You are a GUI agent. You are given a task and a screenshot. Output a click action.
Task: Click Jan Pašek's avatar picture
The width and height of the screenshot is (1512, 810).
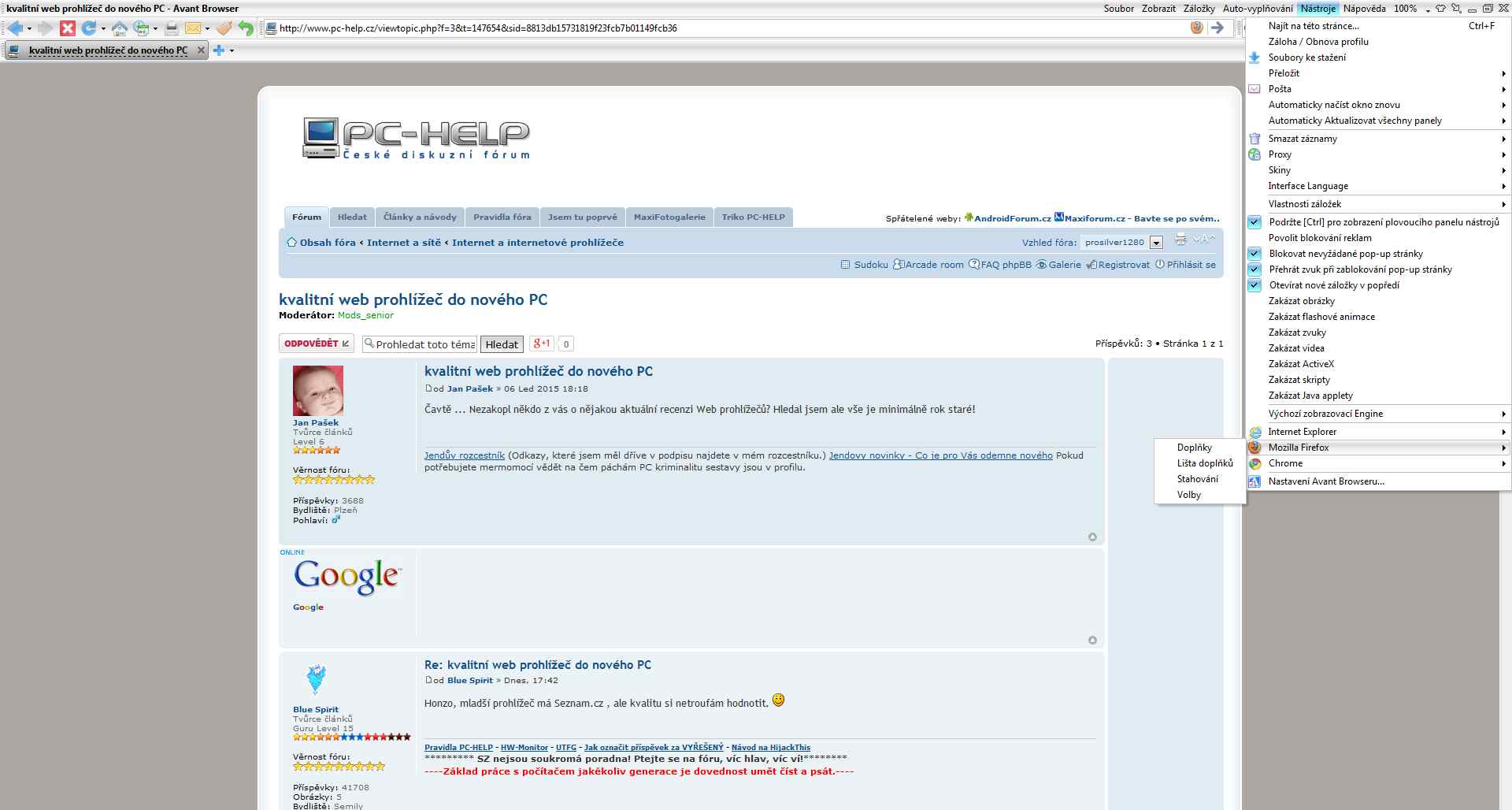pyautogui.click(x=318, y=391)
